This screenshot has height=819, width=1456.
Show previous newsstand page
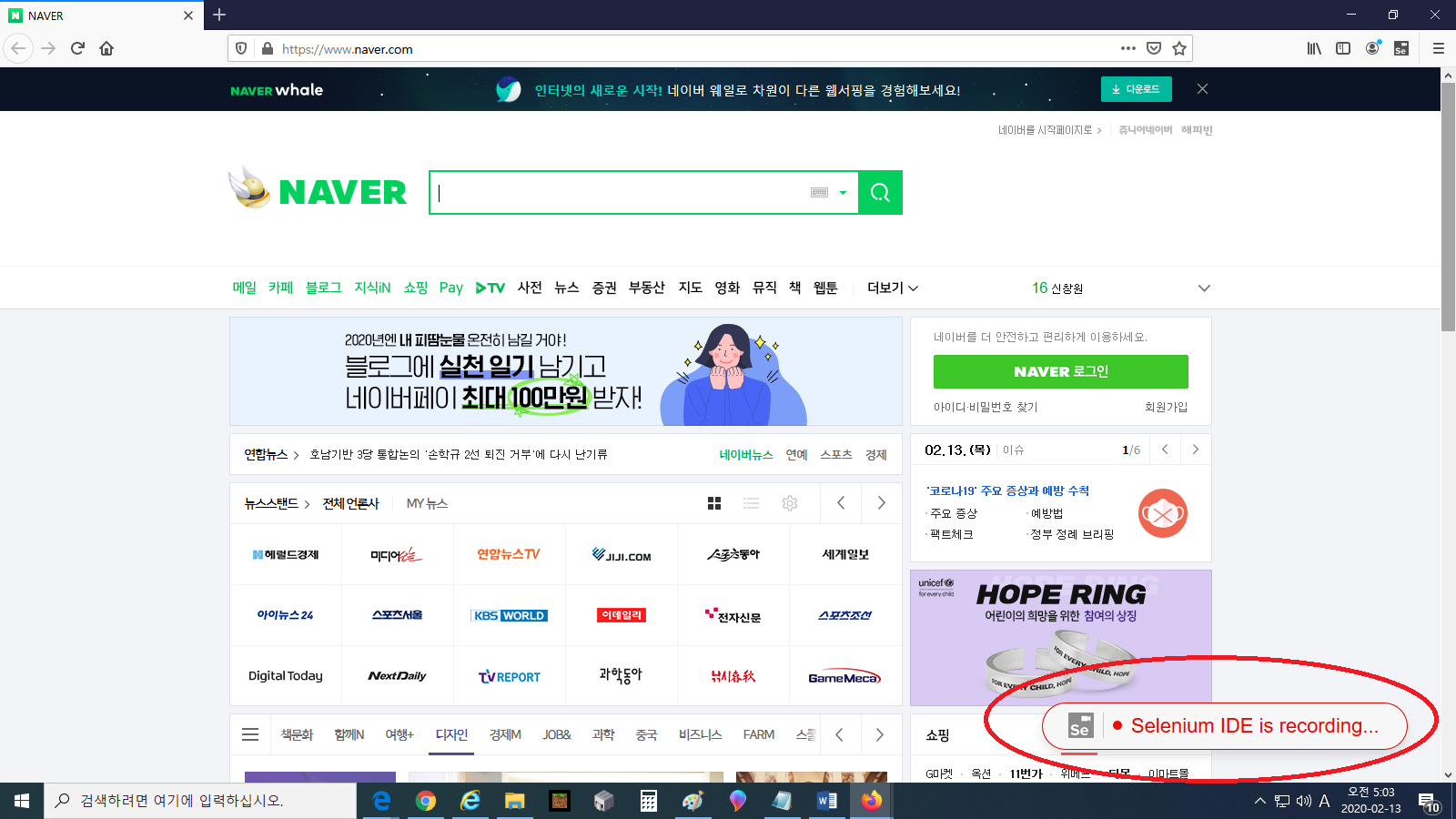pyautogui.click(x=841, y=503)
